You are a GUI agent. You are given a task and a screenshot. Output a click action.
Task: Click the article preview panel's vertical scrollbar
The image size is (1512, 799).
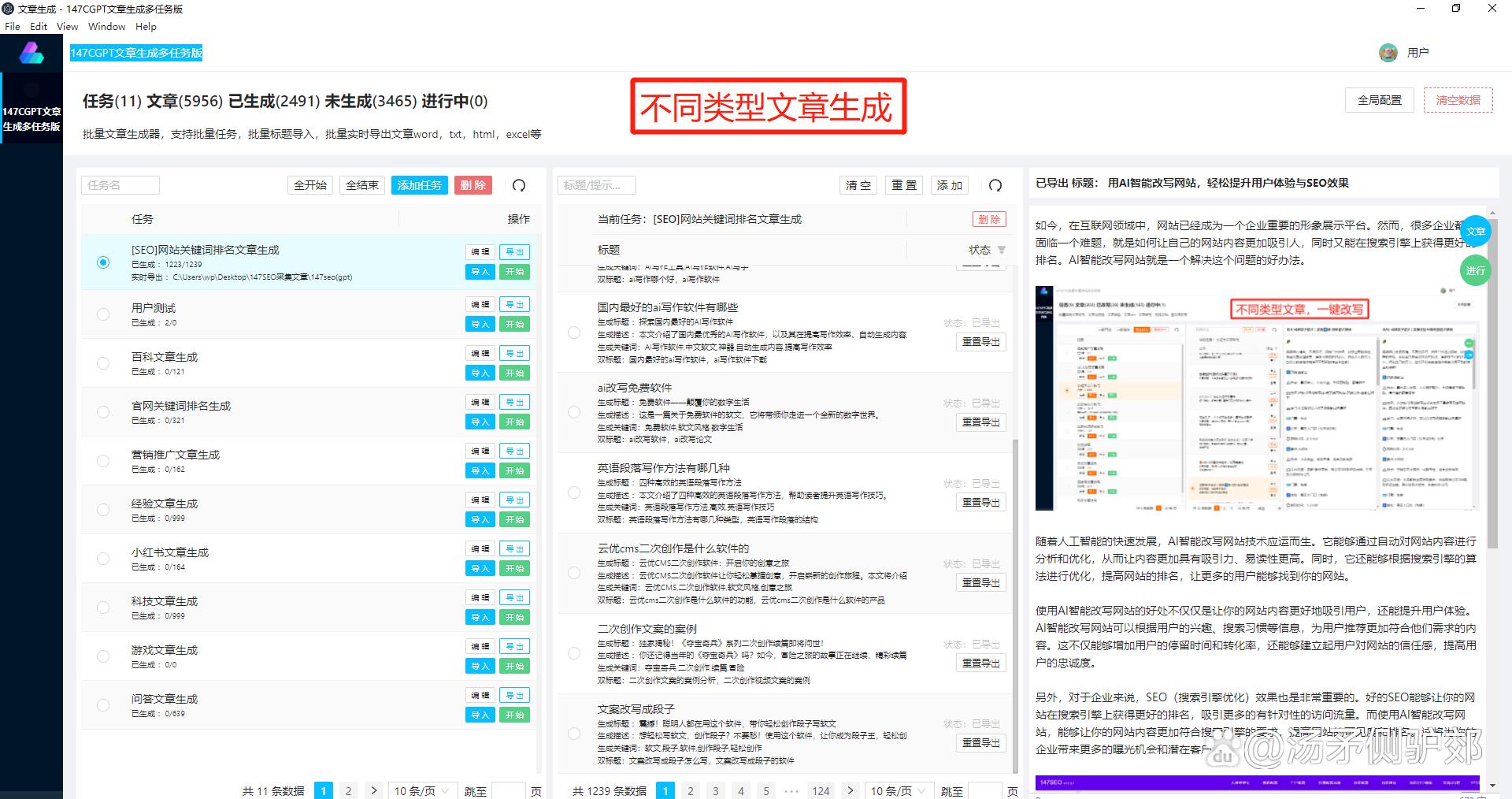(1492, 473)
